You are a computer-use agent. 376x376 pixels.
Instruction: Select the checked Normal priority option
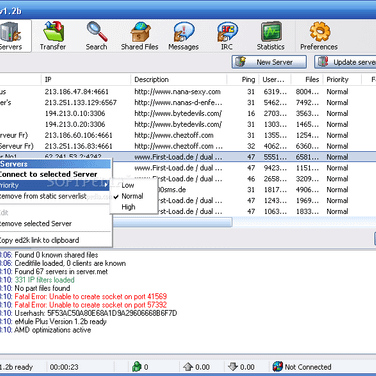pos(135,196)
